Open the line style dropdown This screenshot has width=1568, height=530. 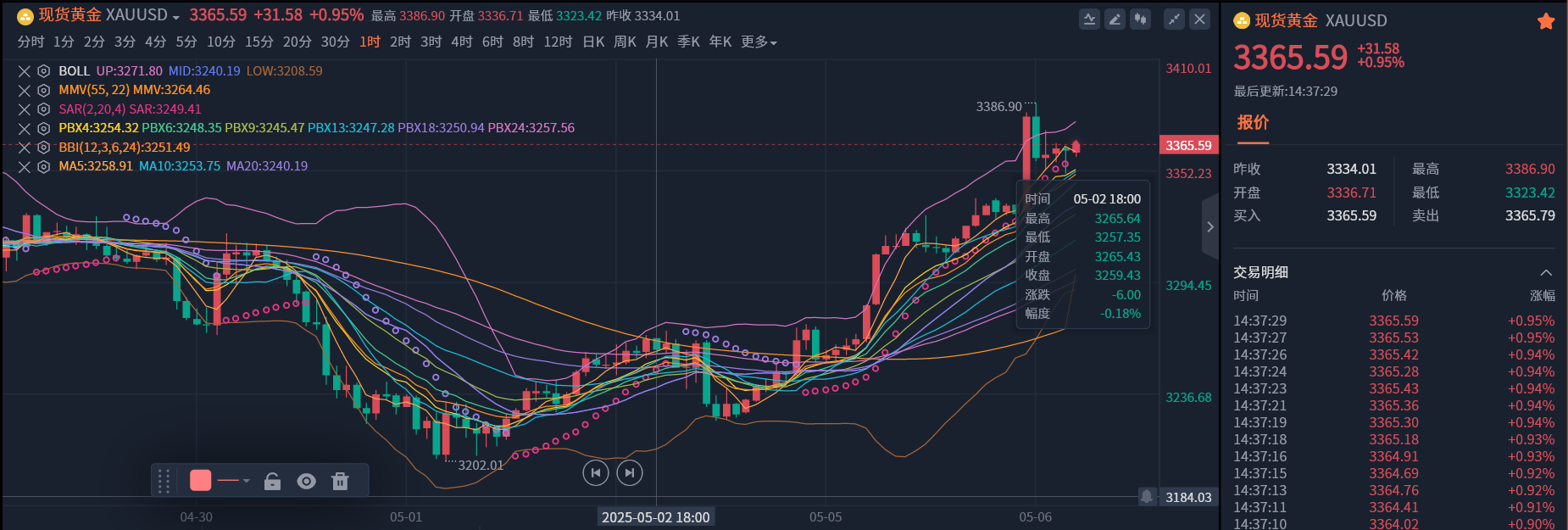click(x=234, y=481)
